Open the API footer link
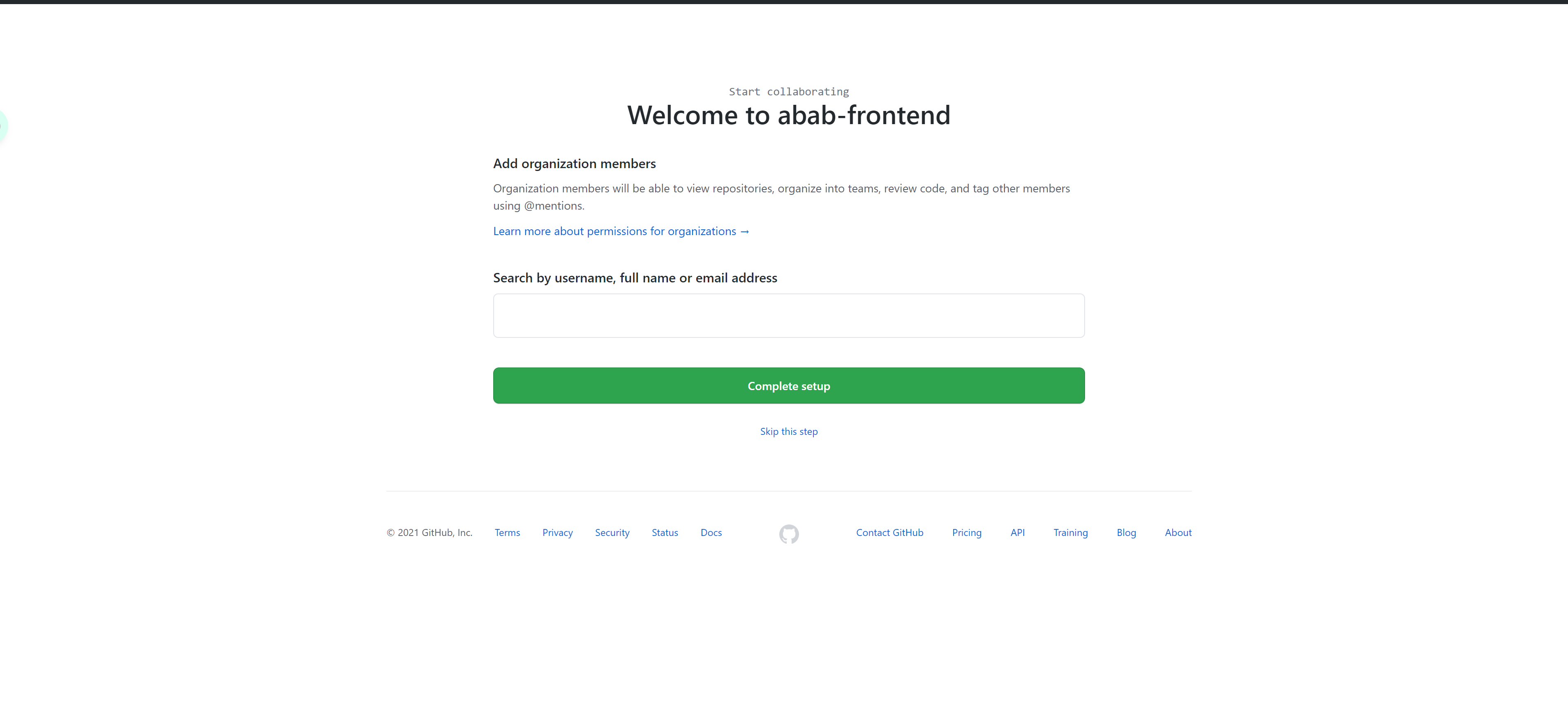The width and height of the screenshot is (1568, 723). point(1017,533)
